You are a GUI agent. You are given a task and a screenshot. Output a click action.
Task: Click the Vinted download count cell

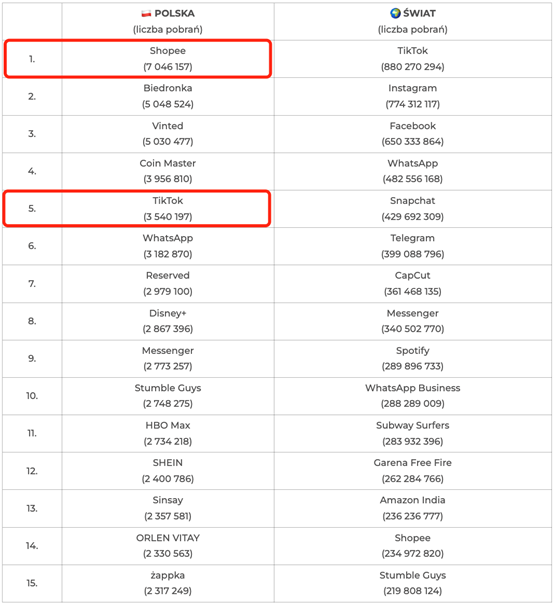click(168, 134)
